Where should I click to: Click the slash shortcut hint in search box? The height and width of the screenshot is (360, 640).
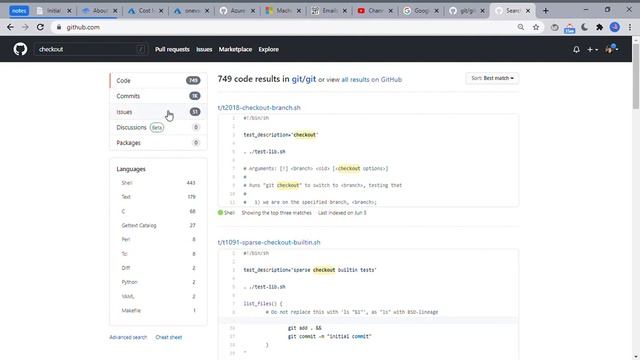coord(141,49)
